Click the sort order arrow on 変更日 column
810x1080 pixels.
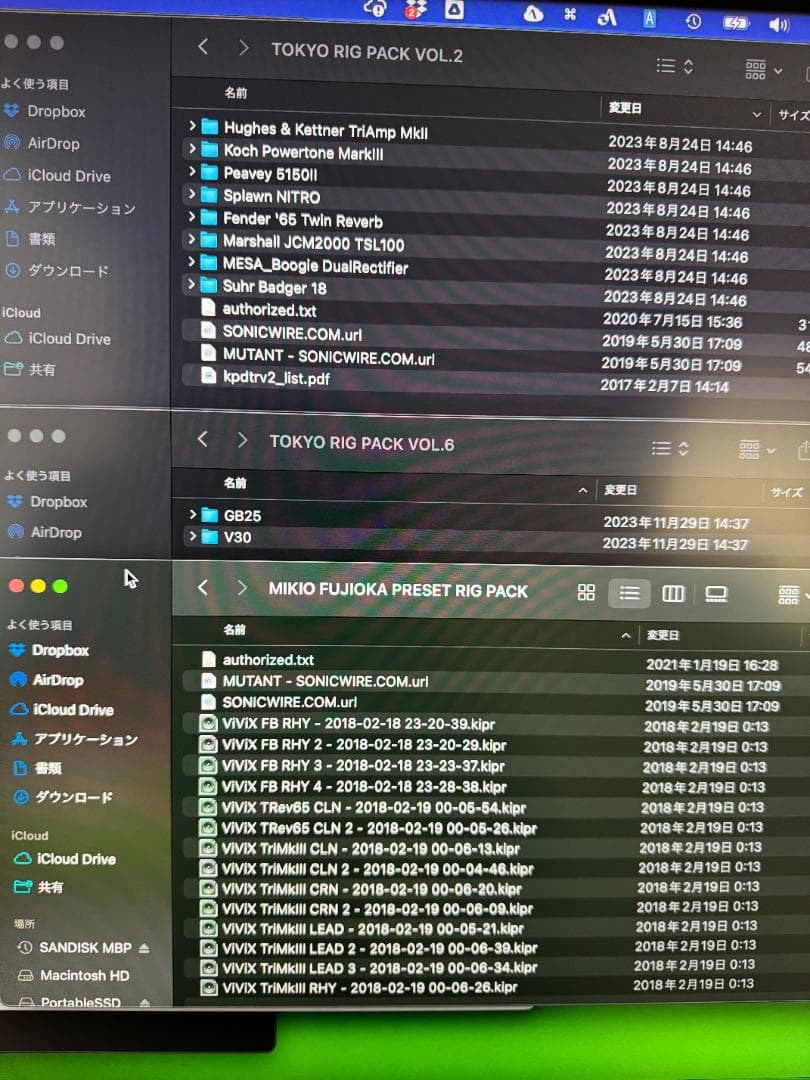pyautogui.click(x=758, y=115)
